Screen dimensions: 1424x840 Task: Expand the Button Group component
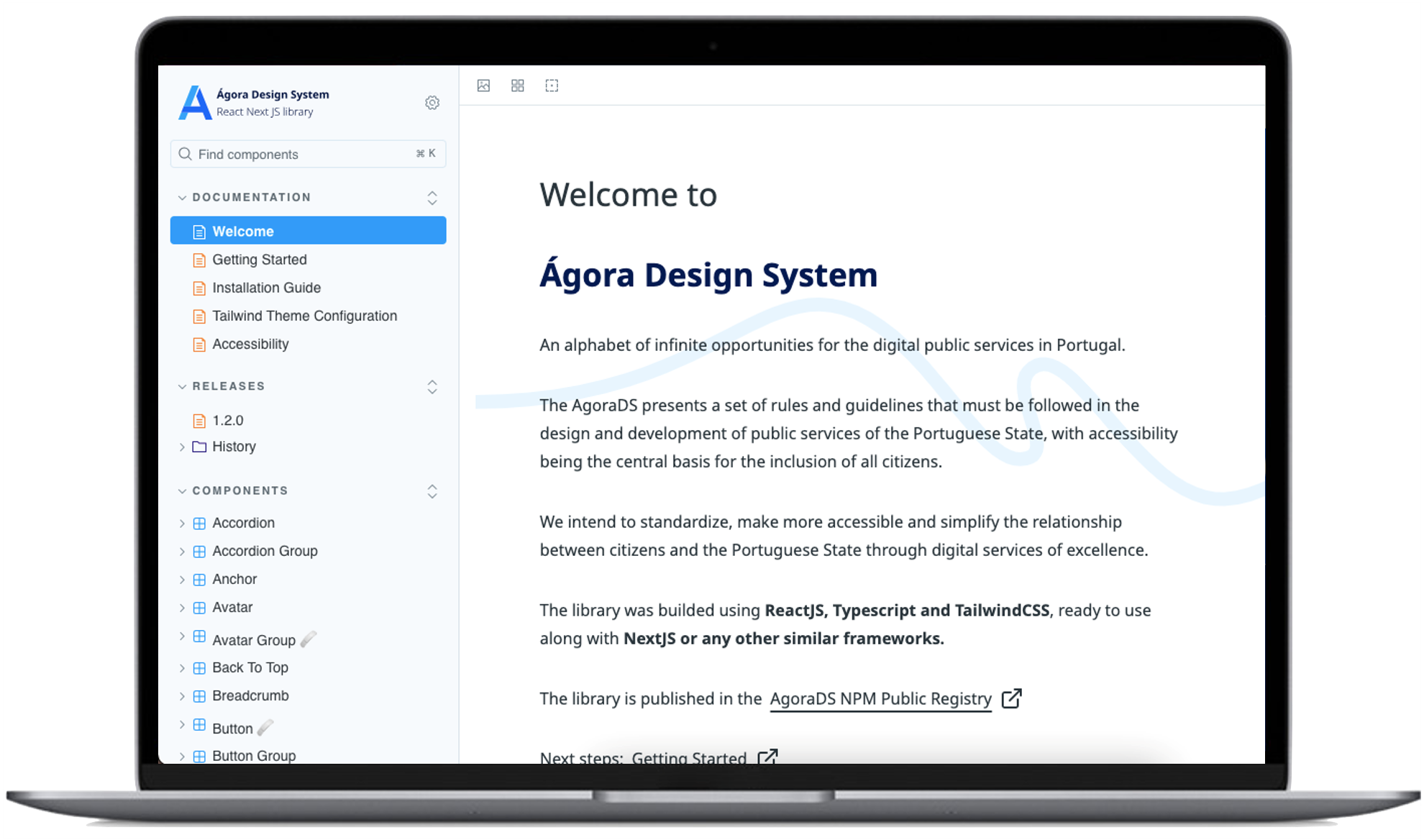(x=182, y=756)
